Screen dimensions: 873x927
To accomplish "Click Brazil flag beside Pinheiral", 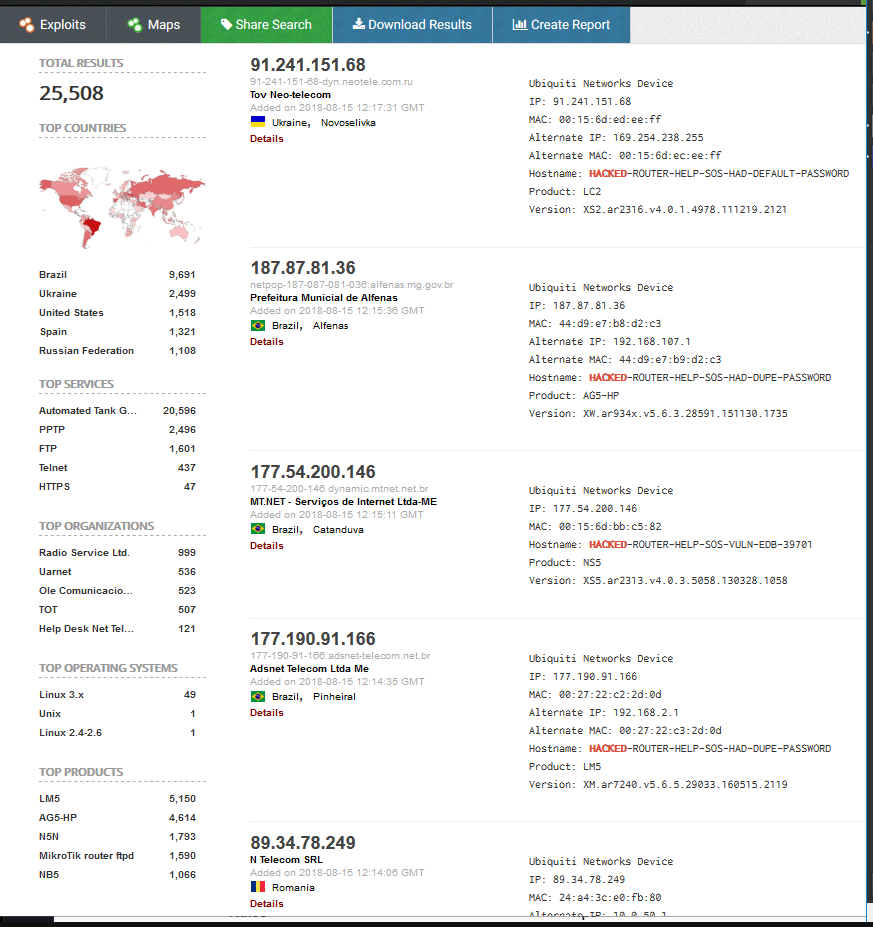I will (x=258, y=696).
